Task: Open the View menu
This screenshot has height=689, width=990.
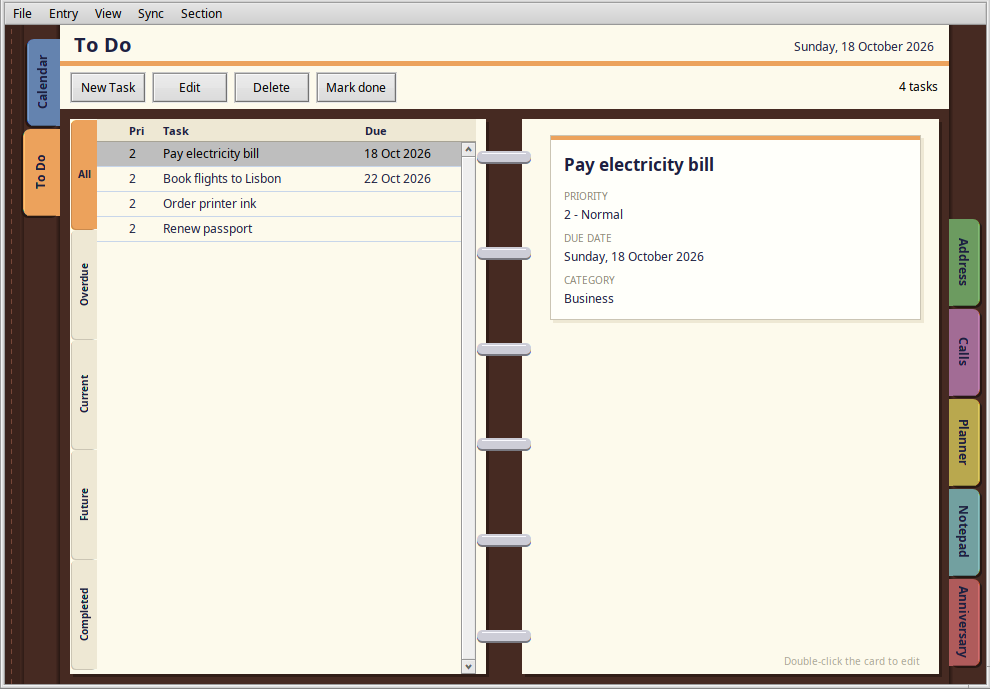Action: click(x=108, y=13)
